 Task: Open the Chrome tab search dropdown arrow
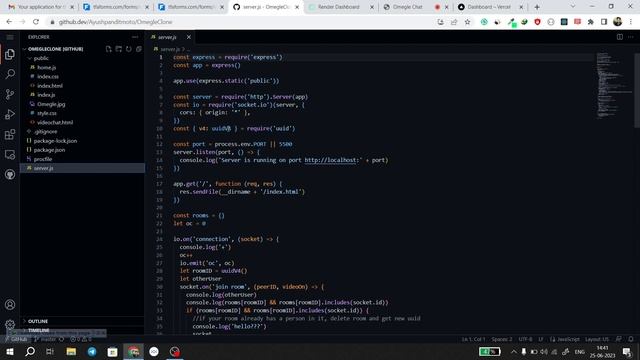(x=573, y=7)
